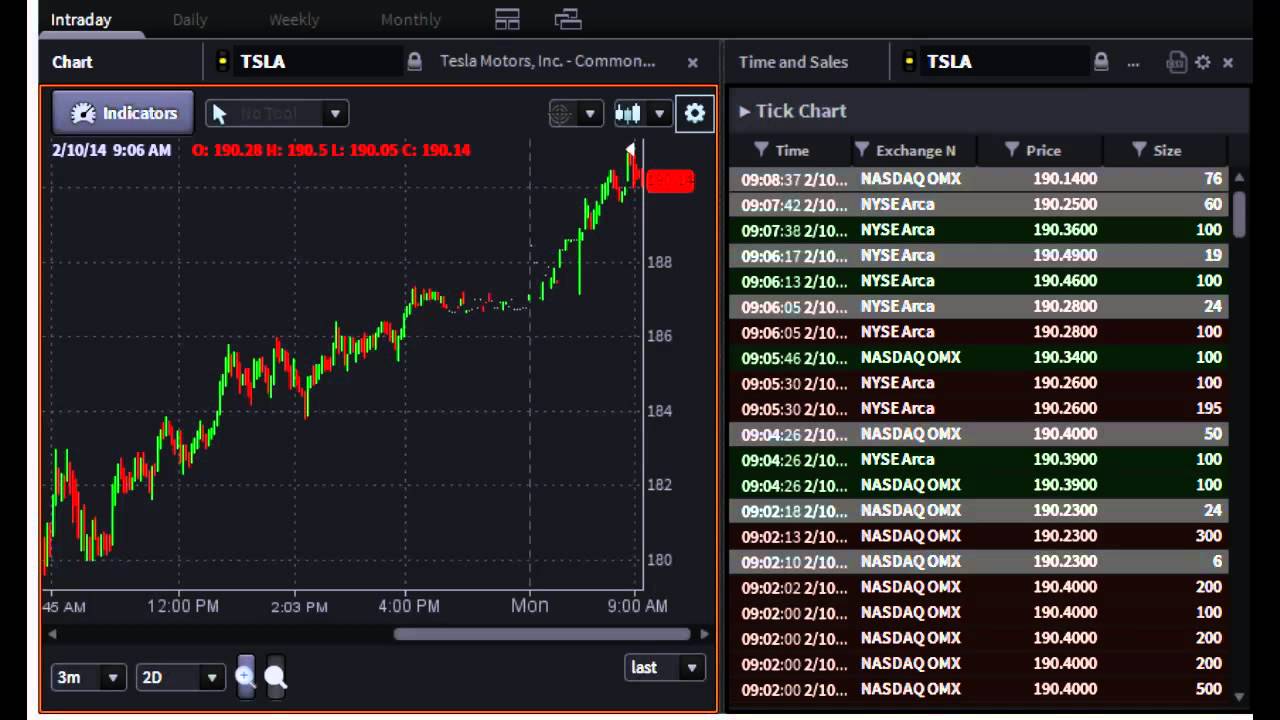This screenshot has height=720, width=1280.
Task: Select the 09:02:10 row with size 6
Action: 979,562
